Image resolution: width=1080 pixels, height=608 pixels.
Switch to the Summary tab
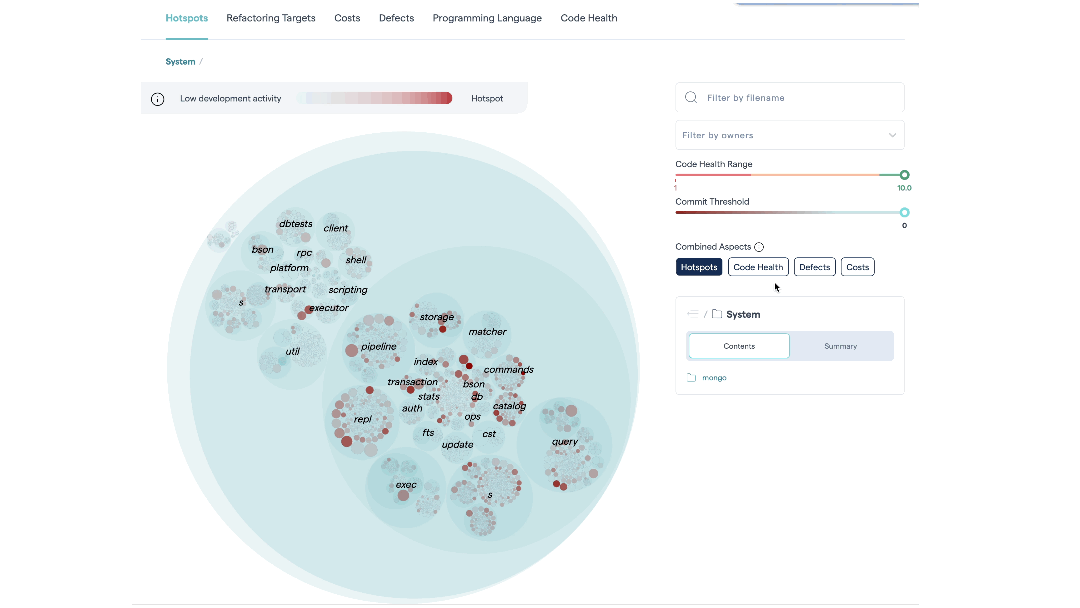[840, 346]
